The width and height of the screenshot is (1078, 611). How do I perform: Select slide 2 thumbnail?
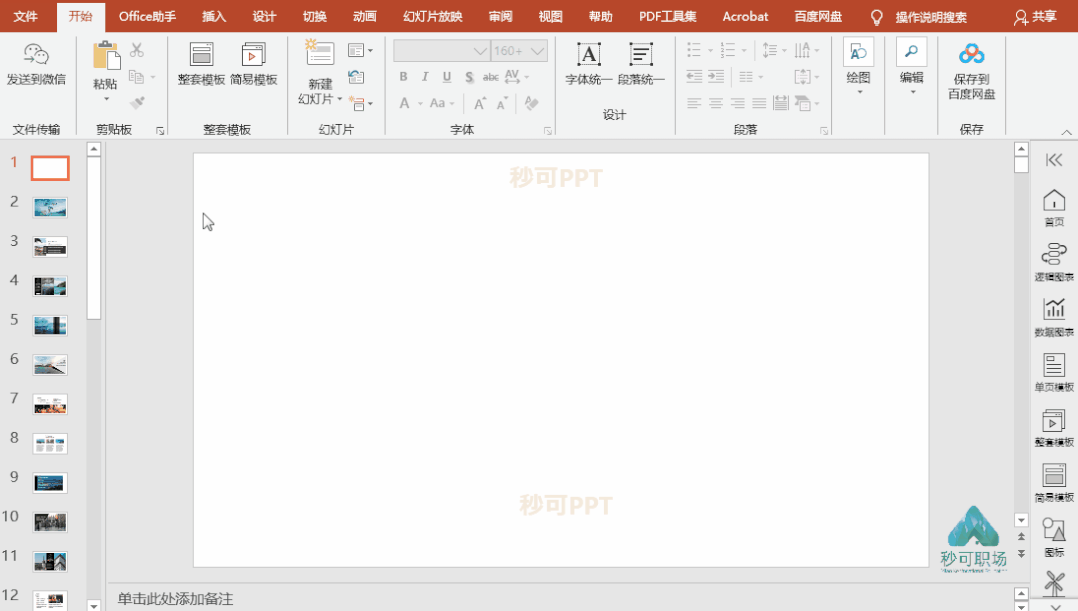(50, 208)
